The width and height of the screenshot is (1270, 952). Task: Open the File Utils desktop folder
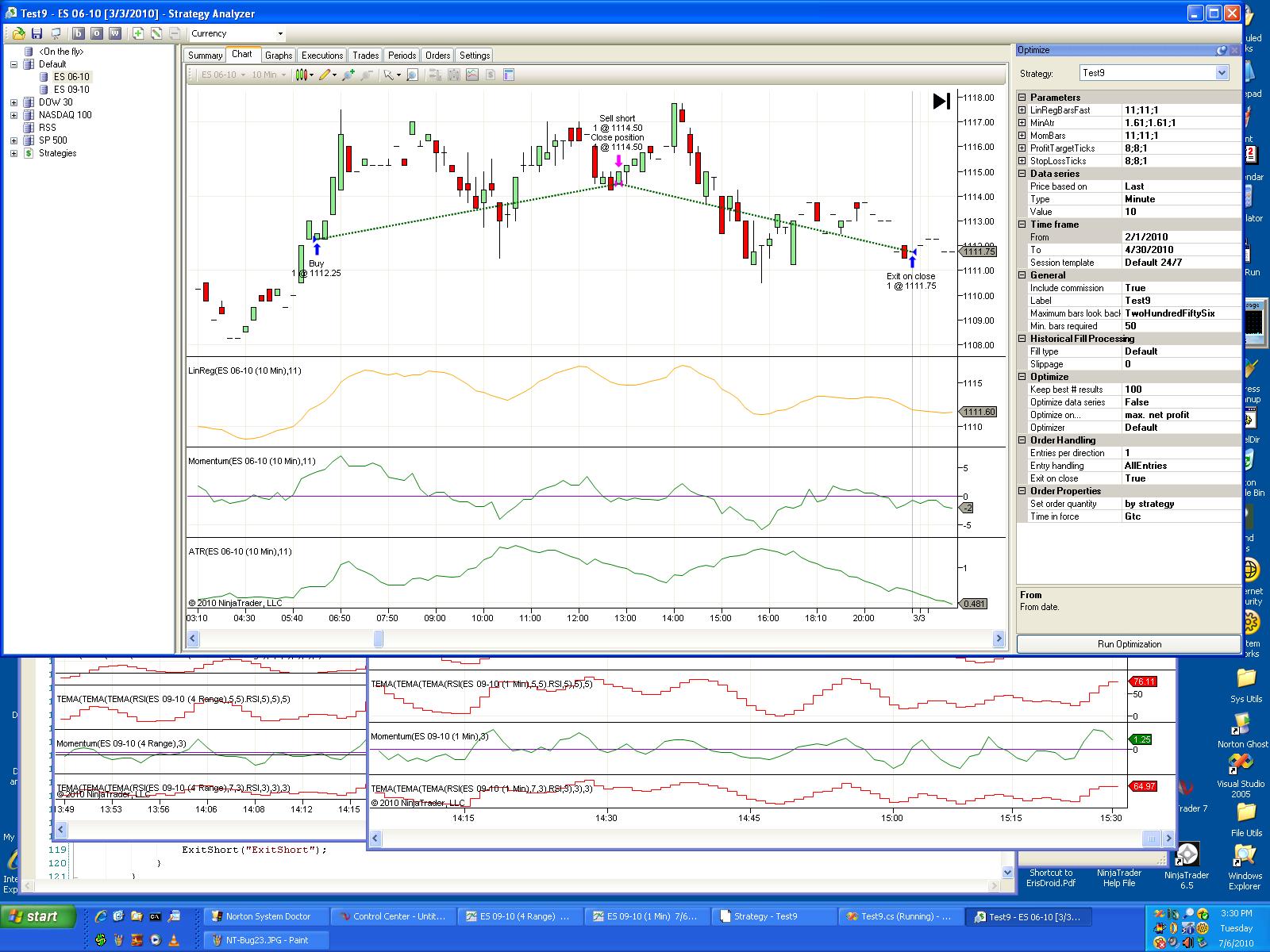click(1246, 819)
